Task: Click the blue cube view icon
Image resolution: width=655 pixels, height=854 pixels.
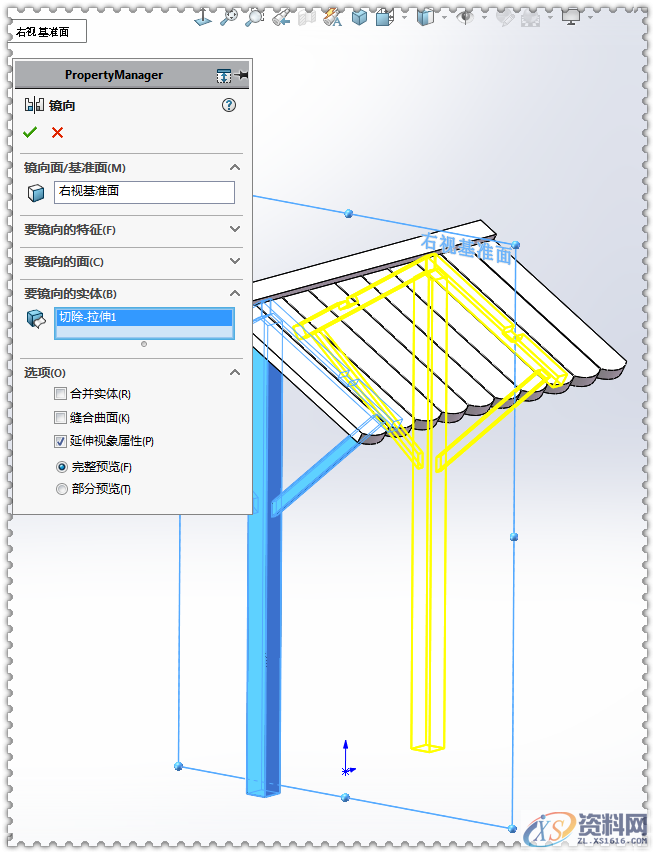Action: tap(359, 17)
